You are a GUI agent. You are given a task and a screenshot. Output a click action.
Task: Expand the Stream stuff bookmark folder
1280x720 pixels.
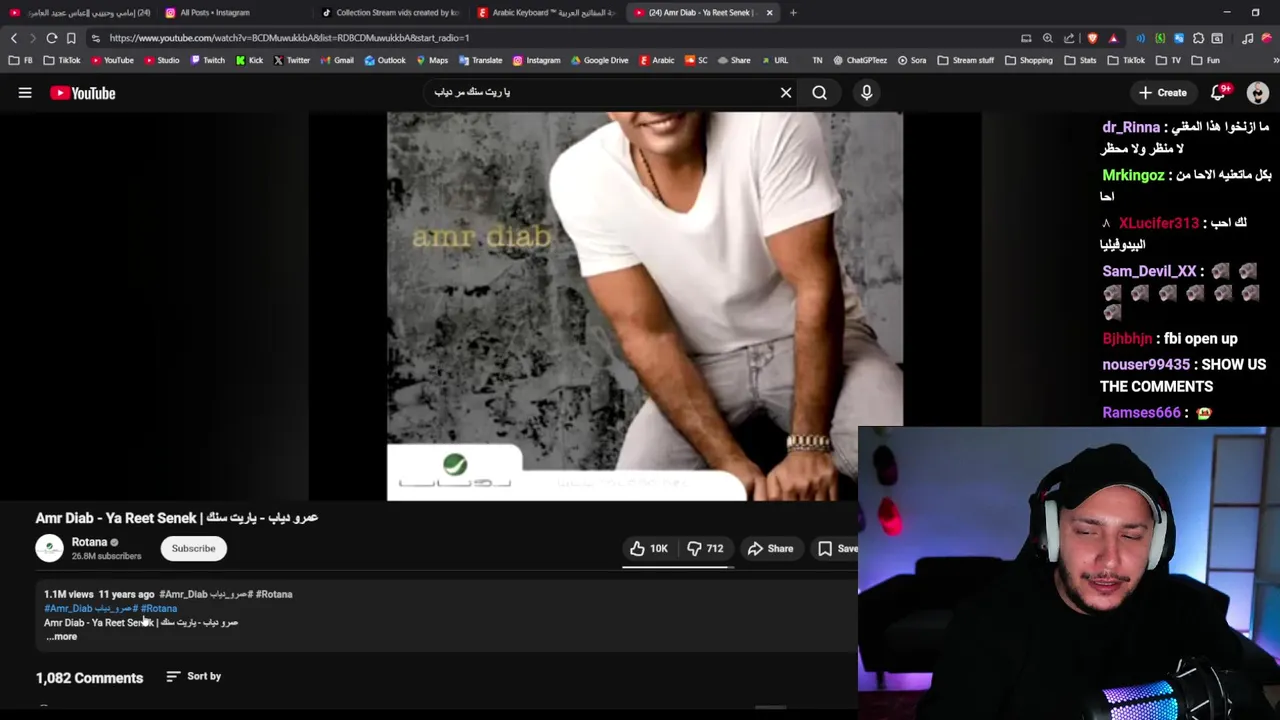[965, 60]
